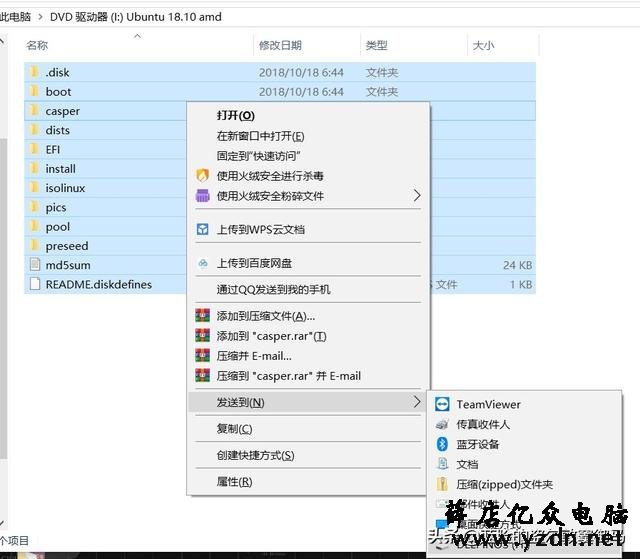The height and width of the screenshot is (559, 640).
Task: Click the preseed folder icon
Action: (x=35, y=246)
